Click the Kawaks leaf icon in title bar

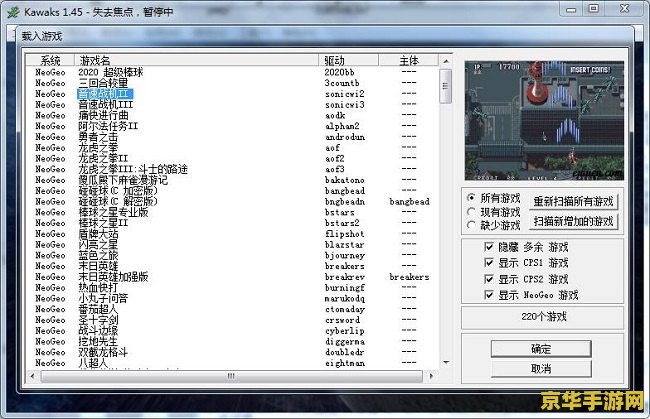[x=13, y=12]
